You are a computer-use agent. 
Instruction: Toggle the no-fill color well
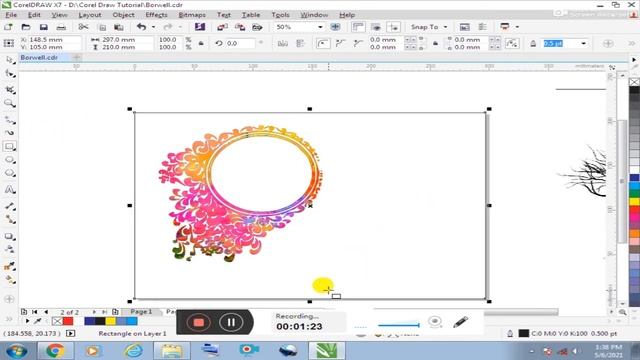pos(57,321)
